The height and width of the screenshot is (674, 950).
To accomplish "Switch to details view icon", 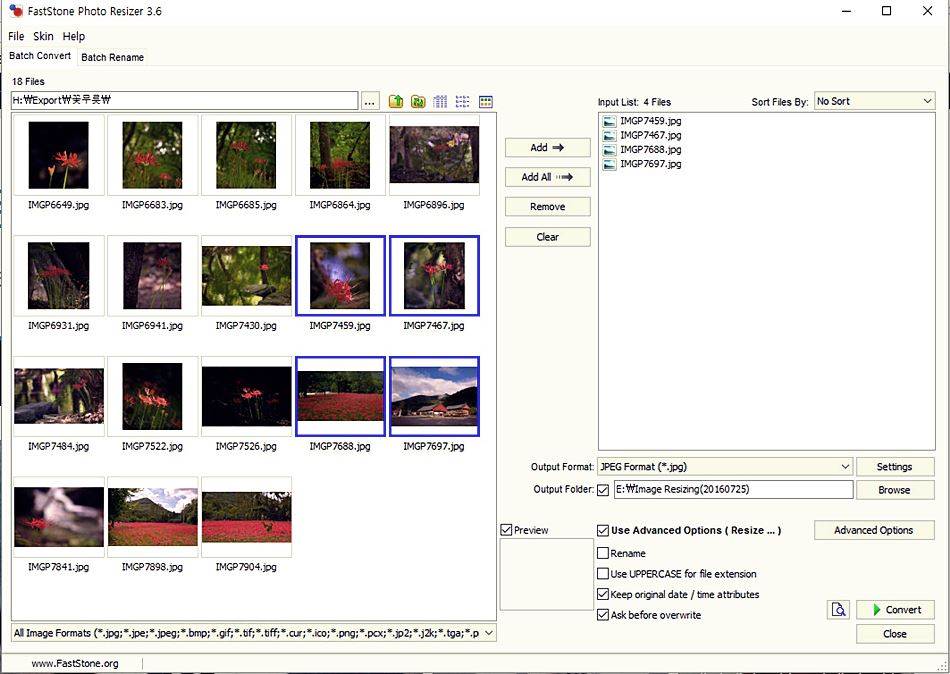I will (x=440, y=102).
